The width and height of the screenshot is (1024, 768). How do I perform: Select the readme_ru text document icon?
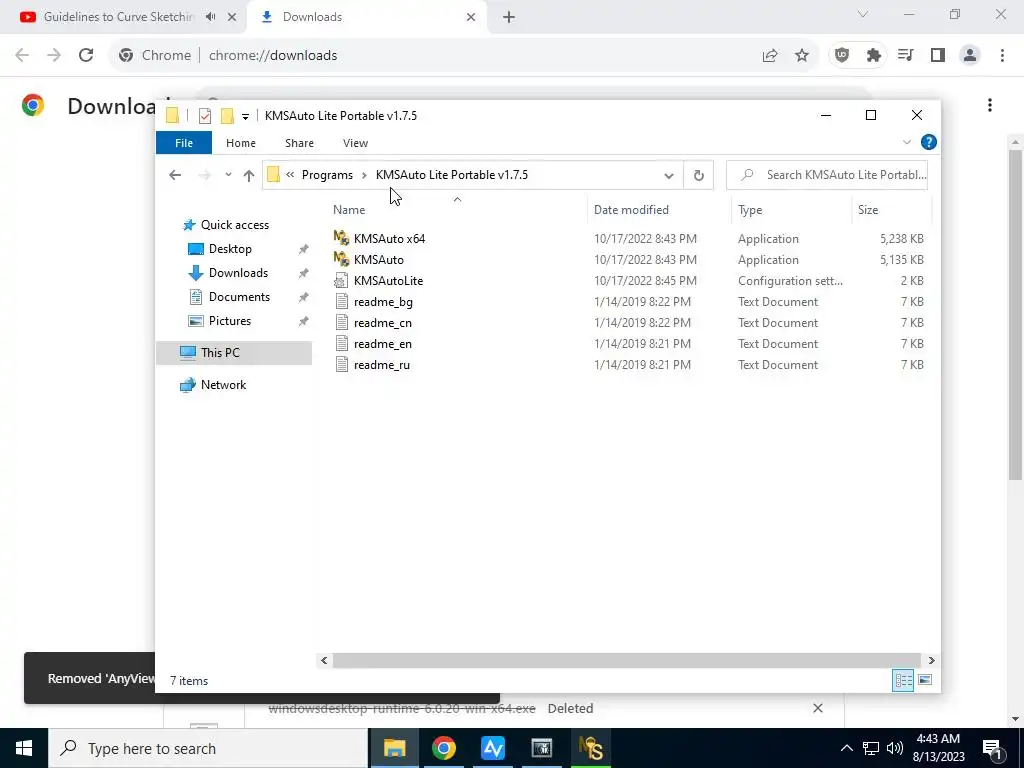pos(341,364)
